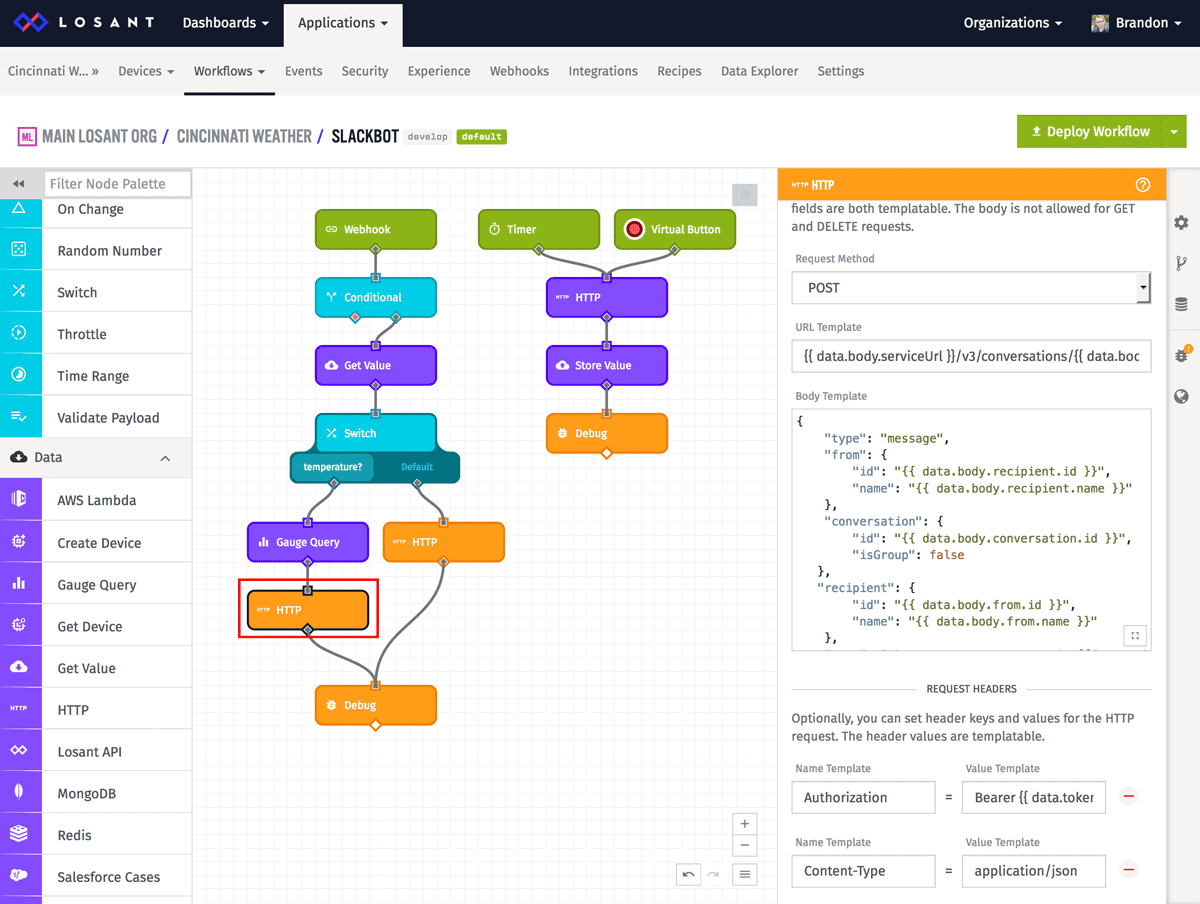This screenshot has height=904, width=1200.
Task: Collapse the node palette with double-arrow icon
Action: point(19,184)
